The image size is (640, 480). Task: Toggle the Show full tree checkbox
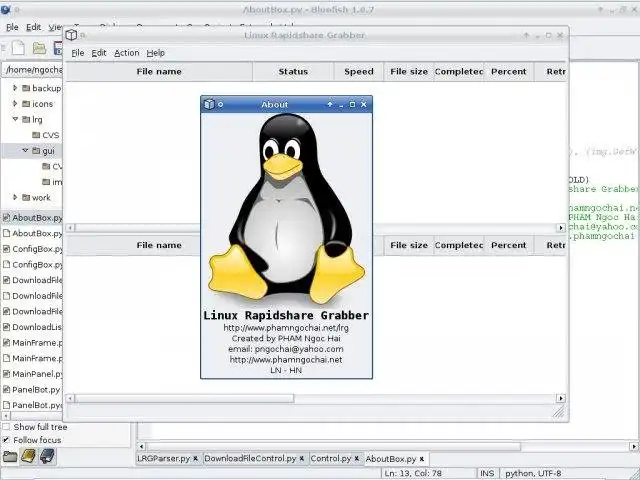[6, 427]
